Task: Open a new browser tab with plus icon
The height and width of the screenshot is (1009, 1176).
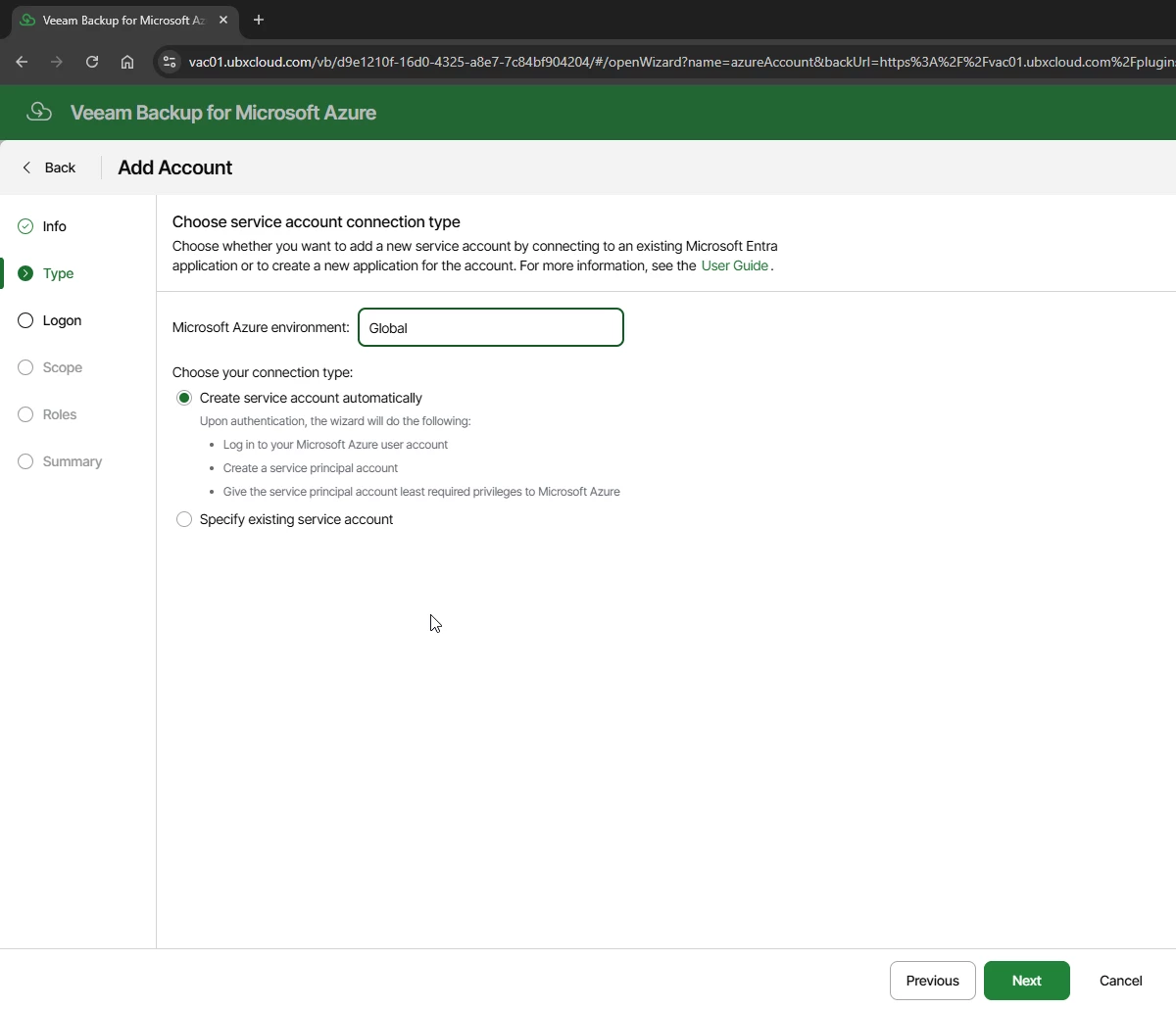Action: (x=259, y=20)
